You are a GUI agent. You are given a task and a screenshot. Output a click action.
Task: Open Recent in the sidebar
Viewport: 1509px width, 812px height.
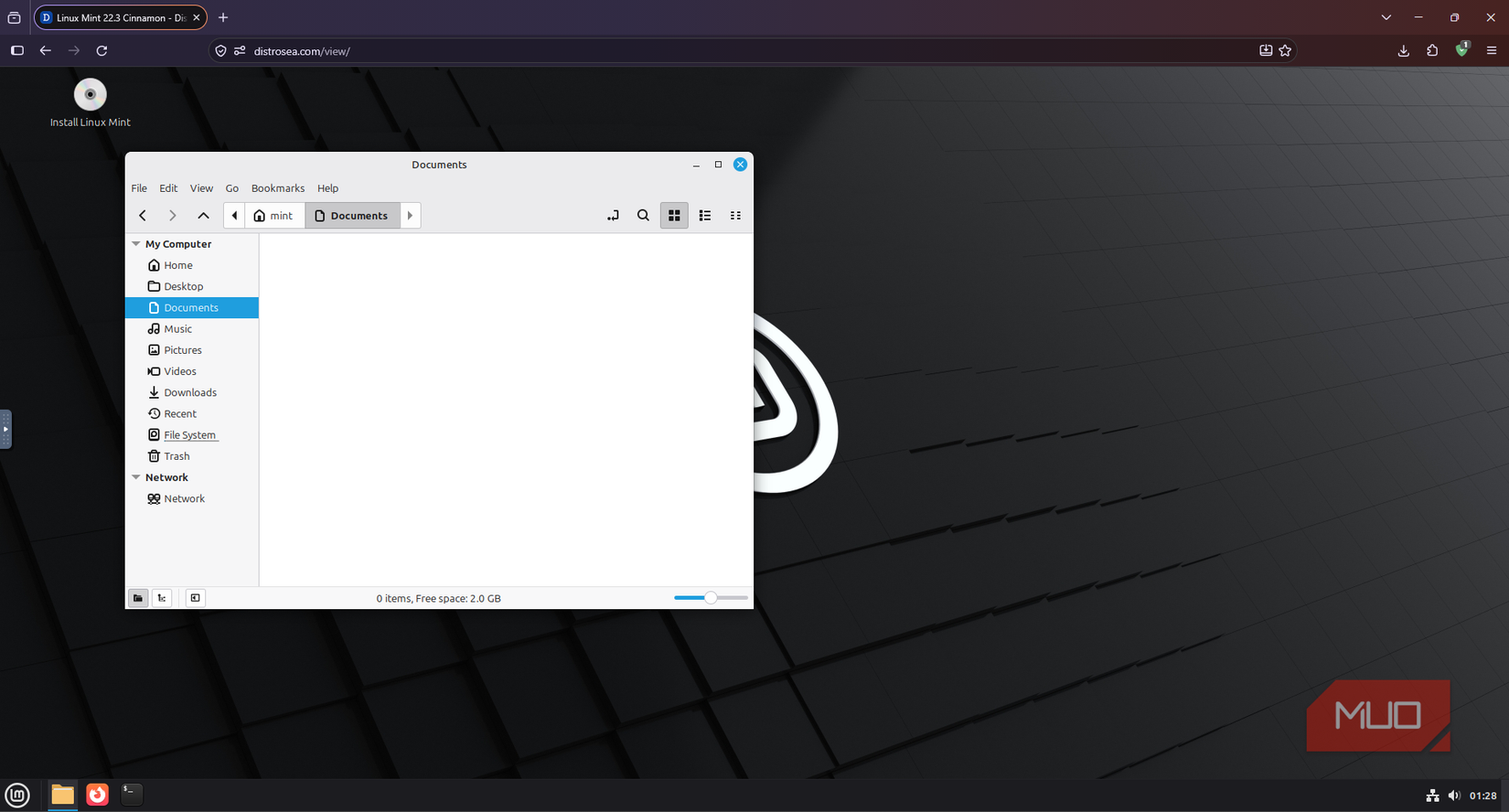[x=192, y=413]
